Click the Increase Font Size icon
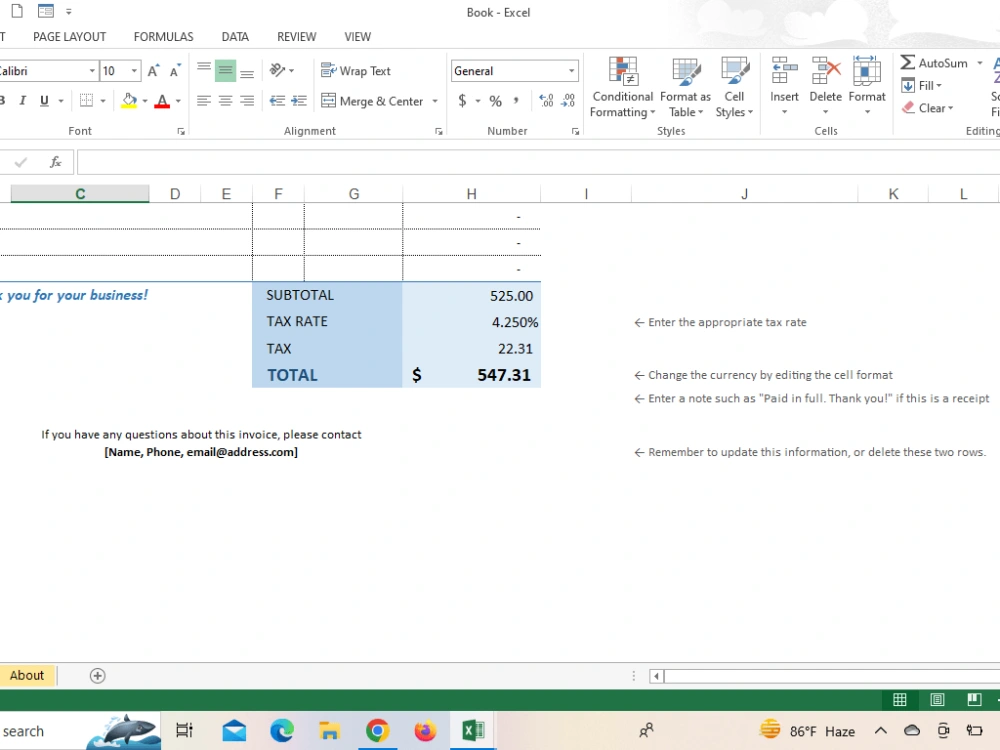Viewport: 1000px width, 750px height. (x=154, y=71)
